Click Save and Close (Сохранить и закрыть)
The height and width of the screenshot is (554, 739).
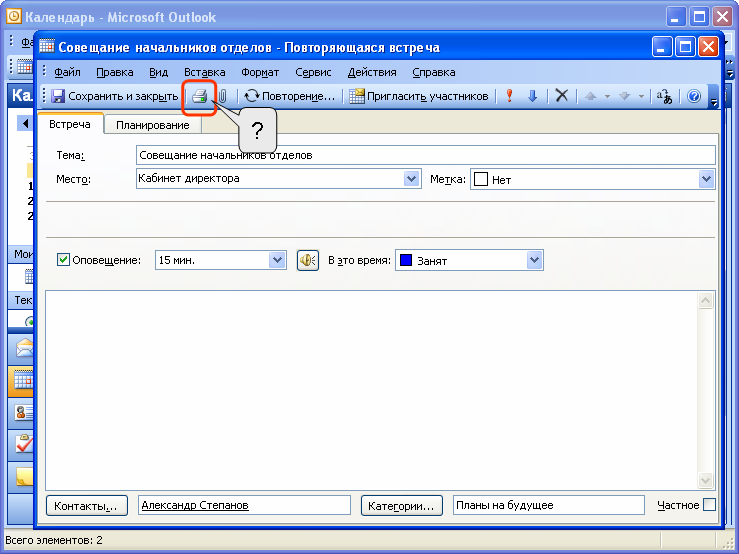click(x=115, y=96)
